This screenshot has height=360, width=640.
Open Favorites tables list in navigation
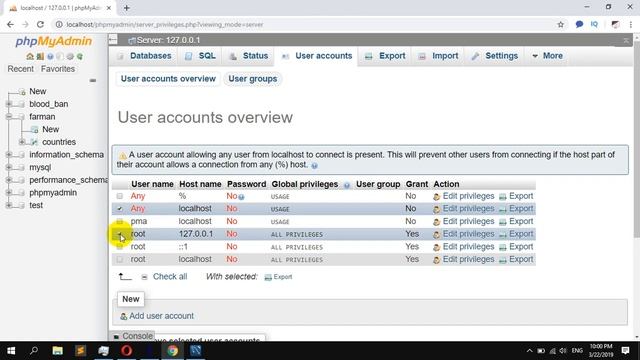[58, 69]
